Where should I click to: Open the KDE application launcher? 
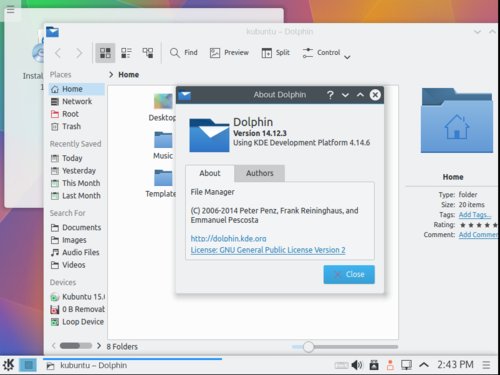[x=8, y=365]
